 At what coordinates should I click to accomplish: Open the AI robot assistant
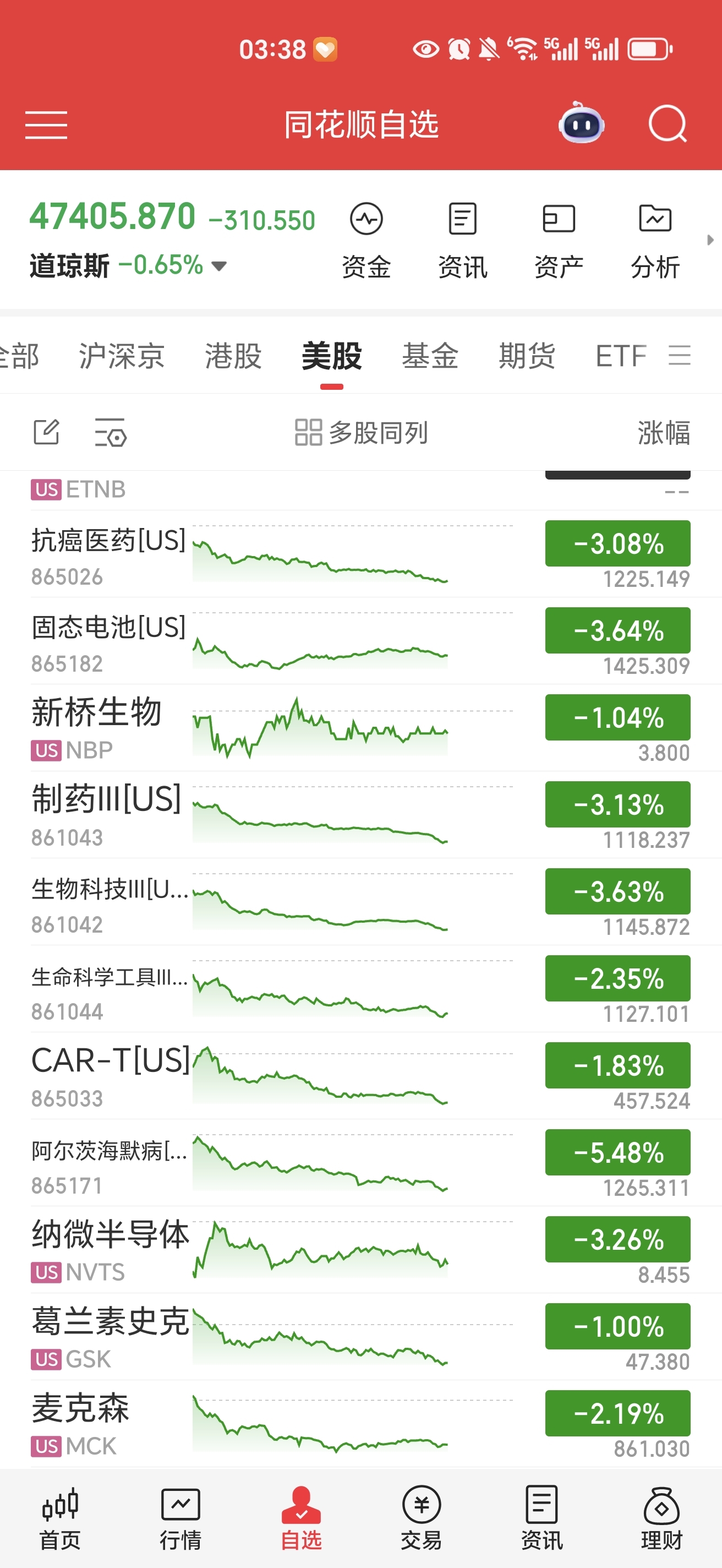click(x=581, y=123)
